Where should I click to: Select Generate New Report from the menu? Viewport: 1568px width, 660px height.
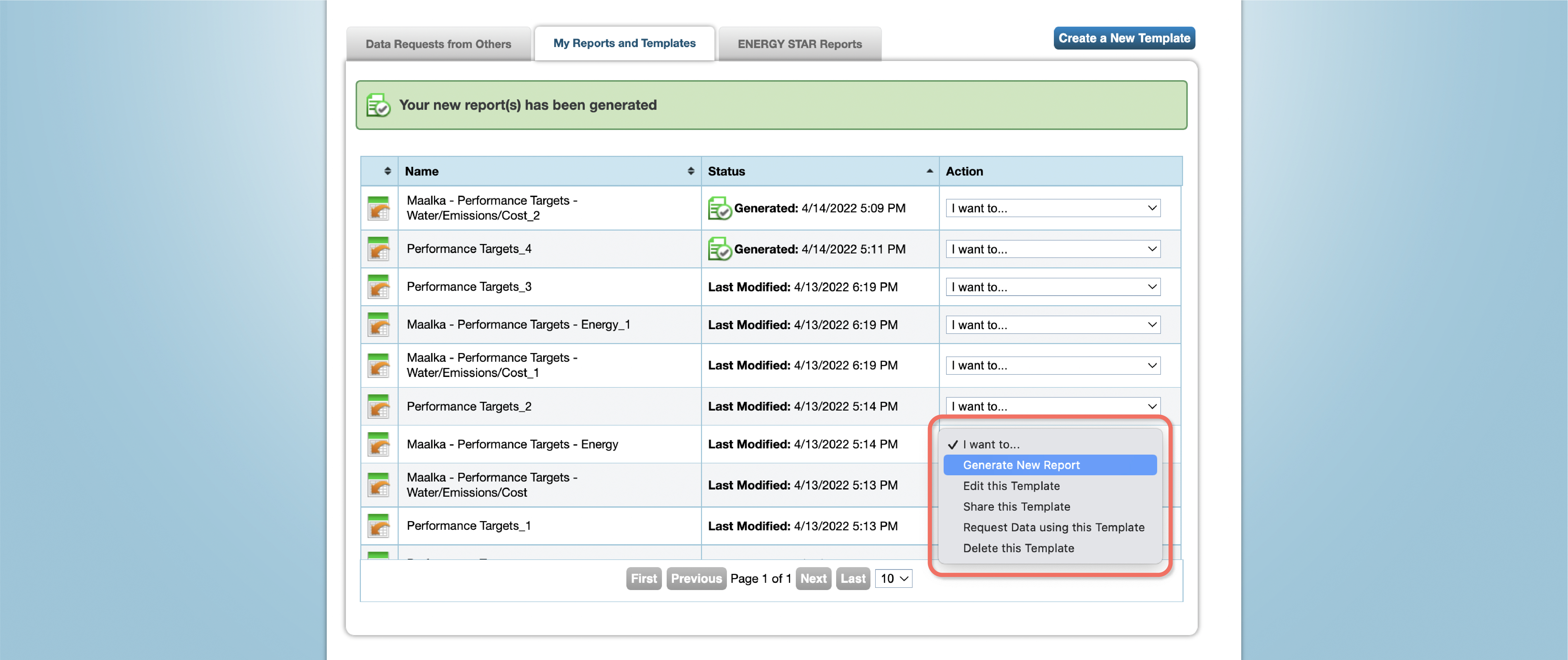1050,465
